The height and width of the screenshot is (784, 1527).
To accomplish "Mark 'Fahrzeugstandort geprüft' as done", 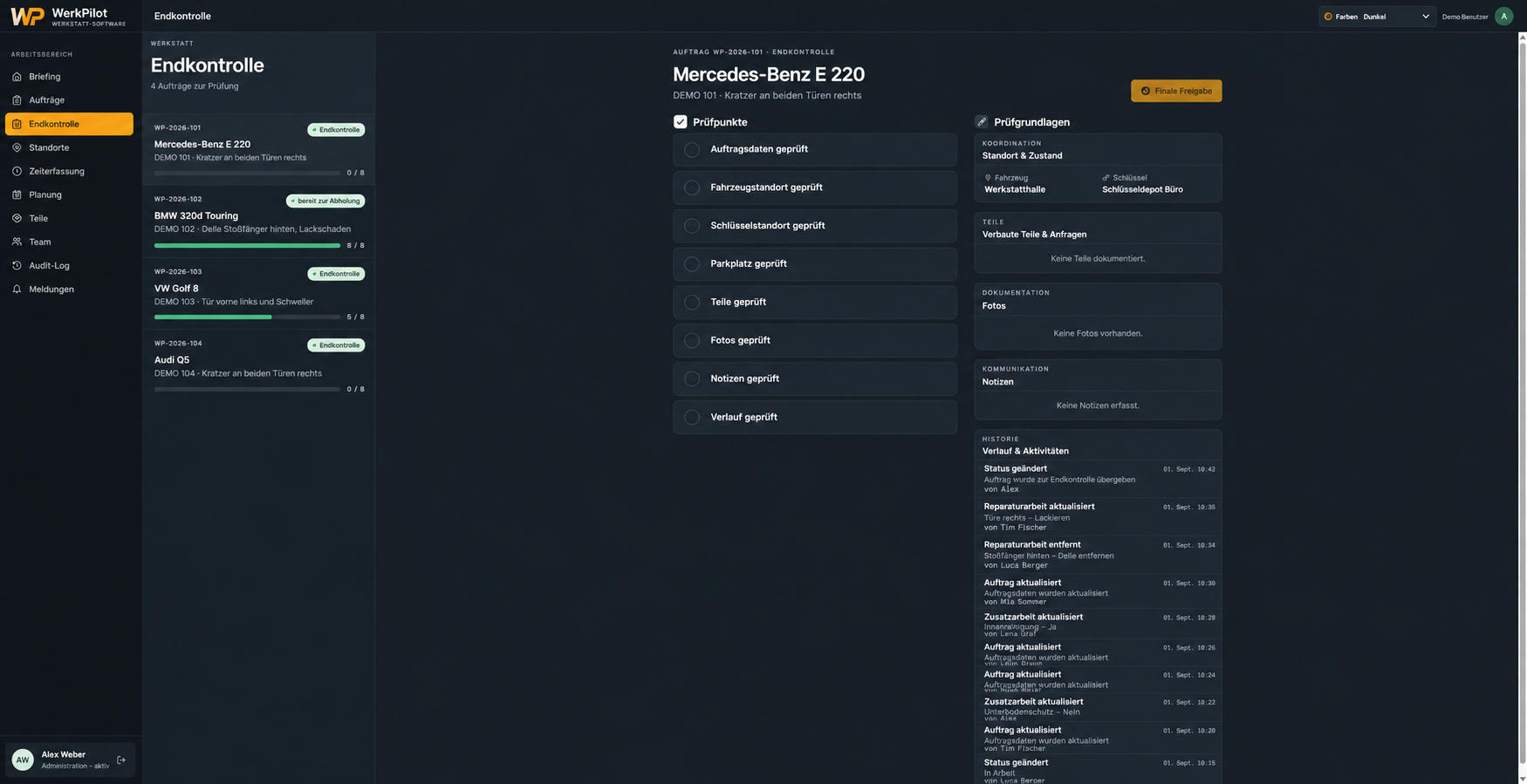I will tap(692, 187).
